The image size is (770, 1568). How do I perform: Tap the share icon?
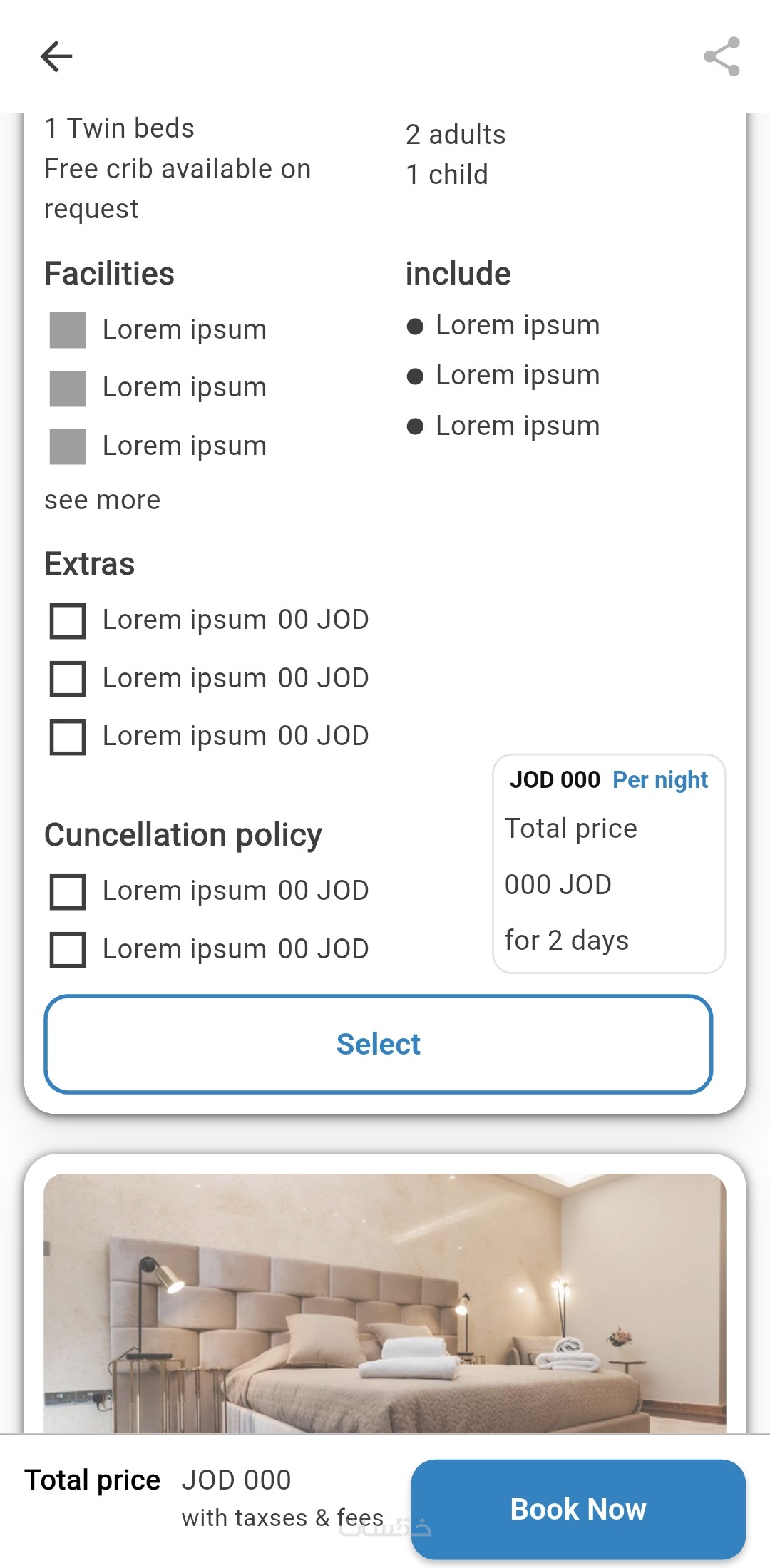(722, 56)
